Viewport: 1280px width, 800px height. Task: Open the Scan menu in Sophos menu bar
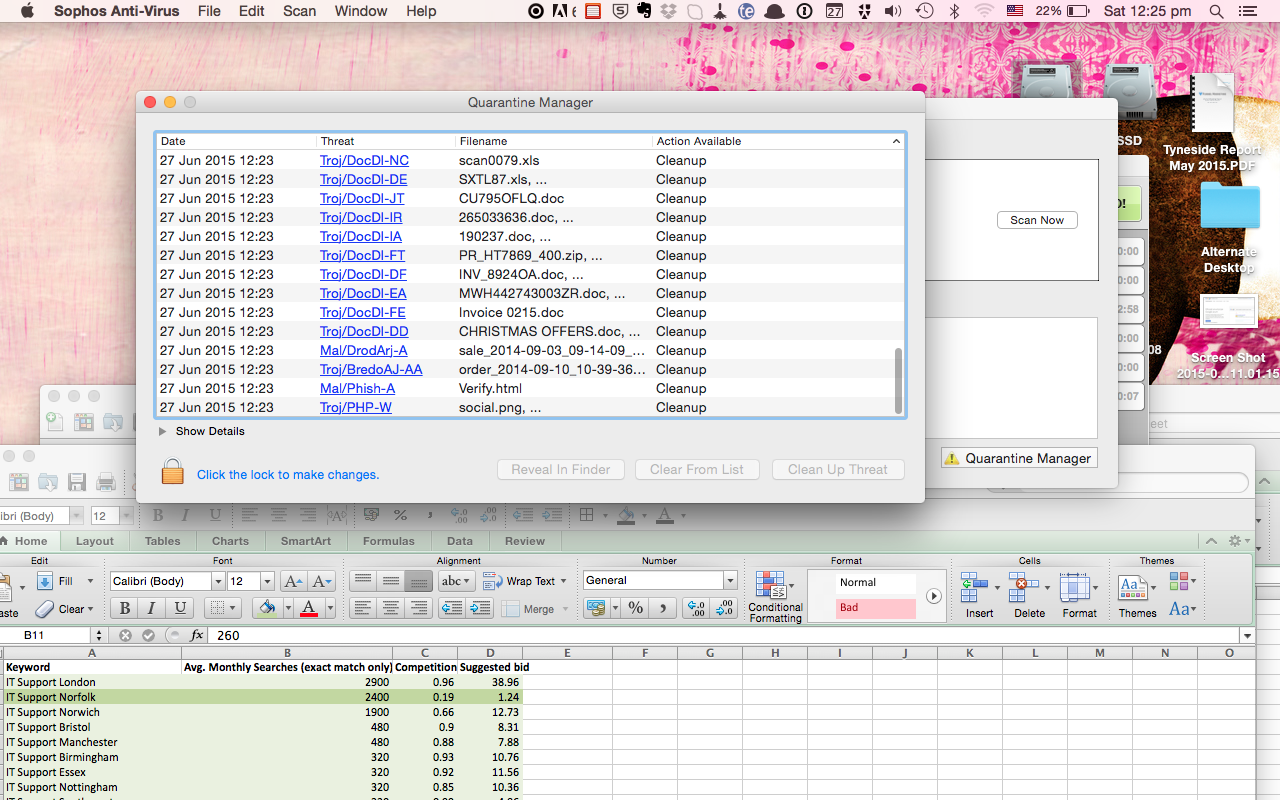[x=299, y=11]
